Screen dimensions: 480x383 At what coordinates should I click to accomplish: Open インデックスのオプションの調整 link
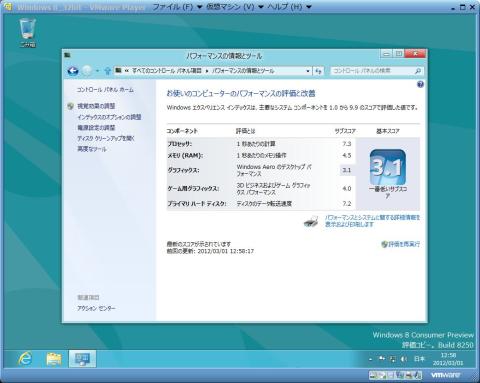(109, 117)
